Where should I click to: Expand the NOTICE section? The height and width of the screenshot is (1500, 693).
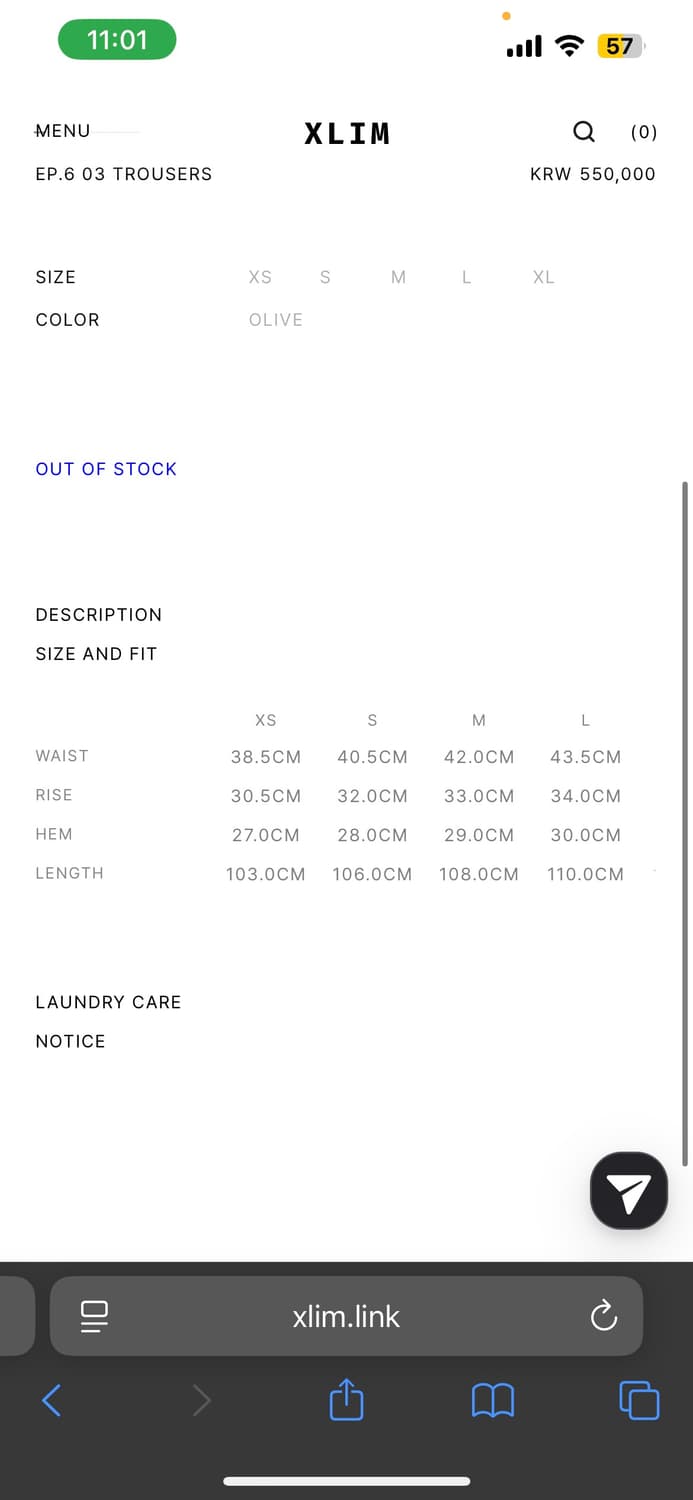pos(70,1041)
